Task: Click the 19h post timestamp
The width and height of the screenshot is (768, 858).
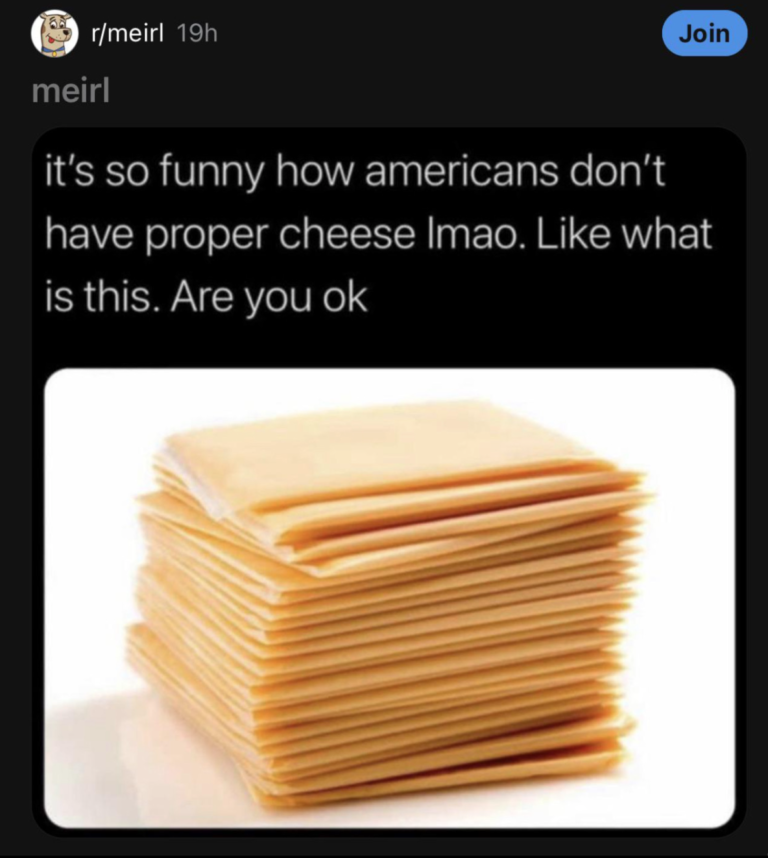Action: pyautogui.click(x=197, y=34)
